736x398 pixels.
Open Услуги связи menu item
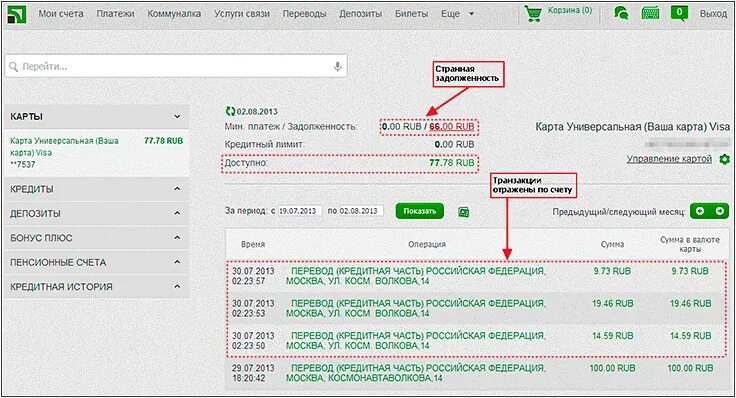coord(242,14)
